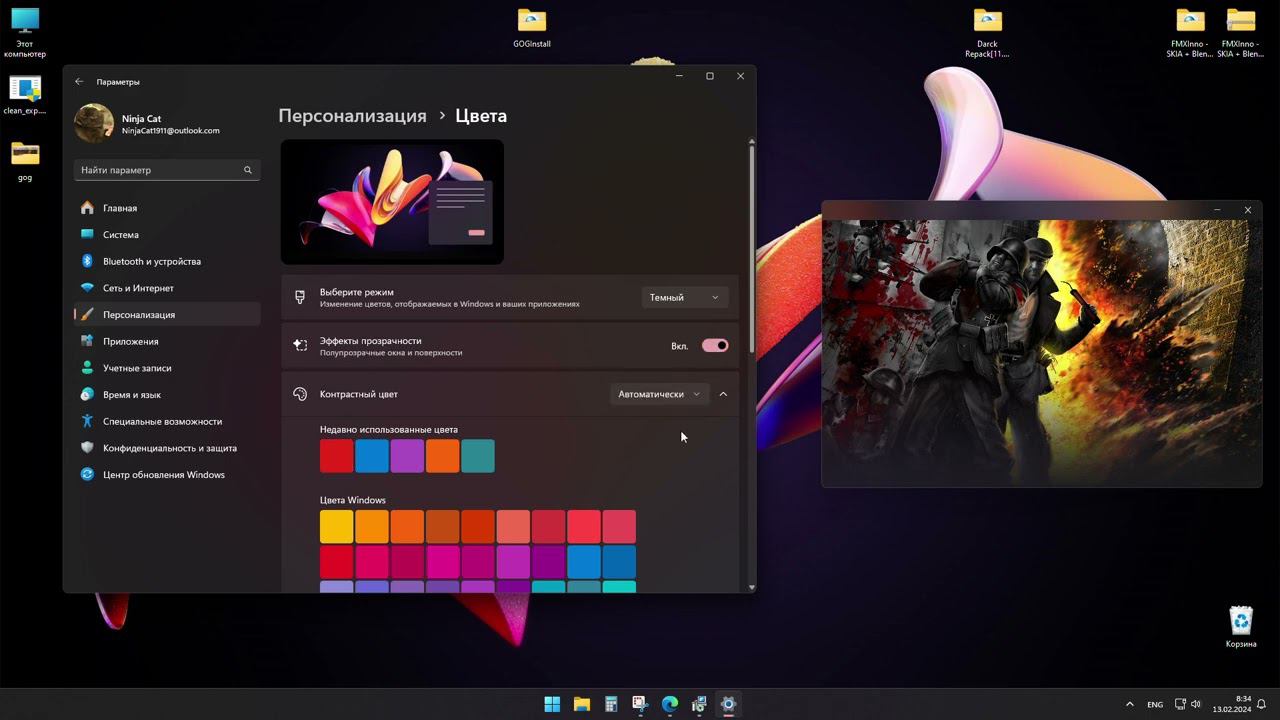This screenshot has width=1280, height=720.
Task: Select the Darck Repack folder on desktop
Action: pyautogui.click(x=987, y=33)
